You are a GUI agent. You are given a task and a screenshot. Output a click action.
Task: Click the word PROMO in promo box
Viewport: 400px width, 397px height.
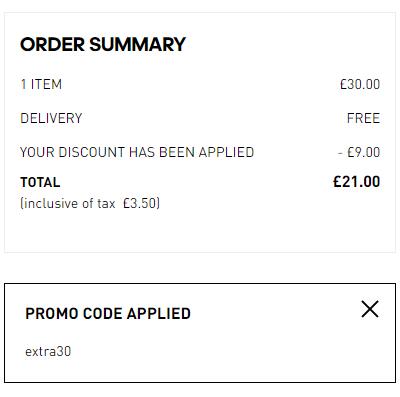(52, 313)
